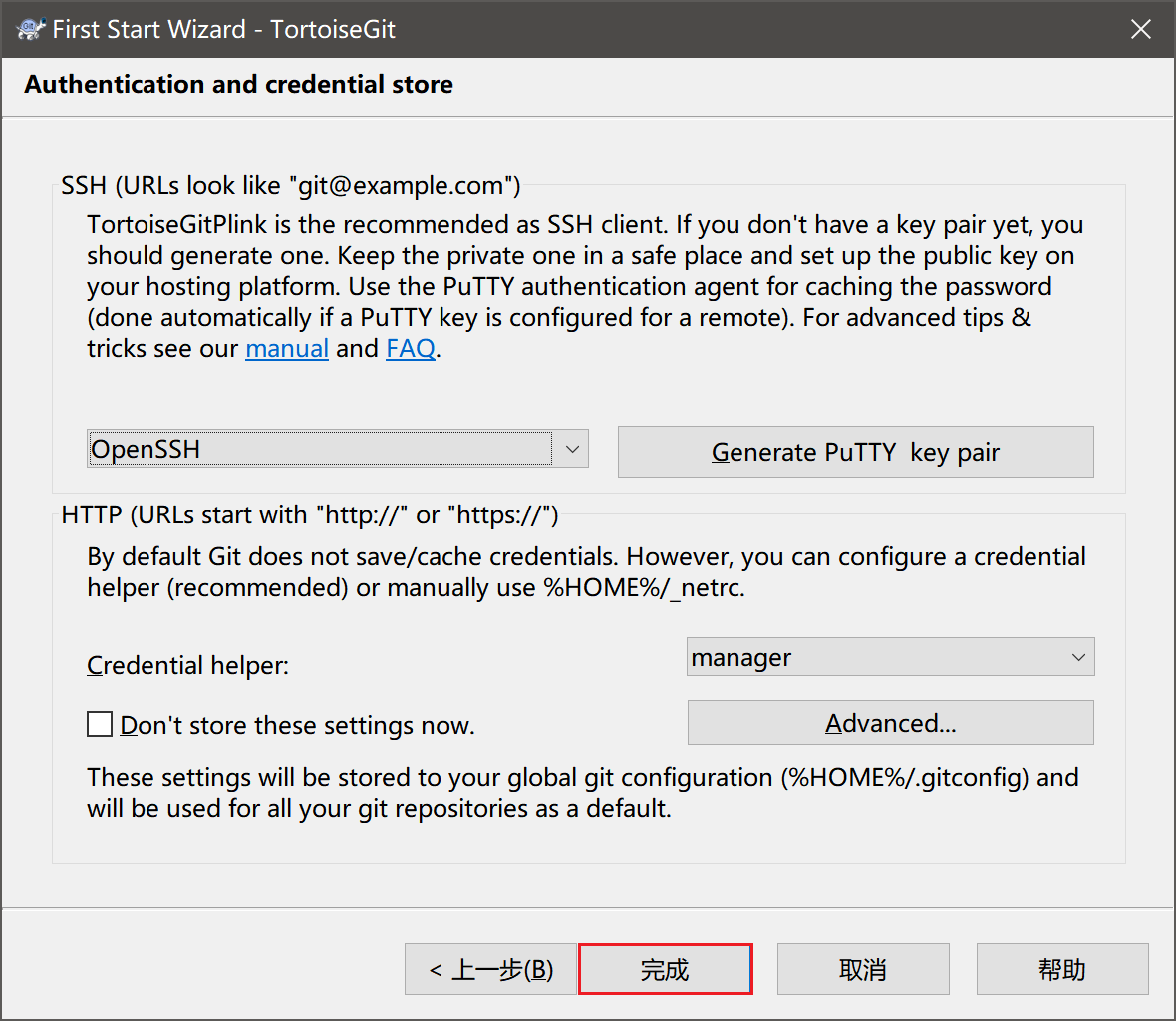Finish the wizard with 完成 button
1176x1021 pixels.
(x=665, y=969)
